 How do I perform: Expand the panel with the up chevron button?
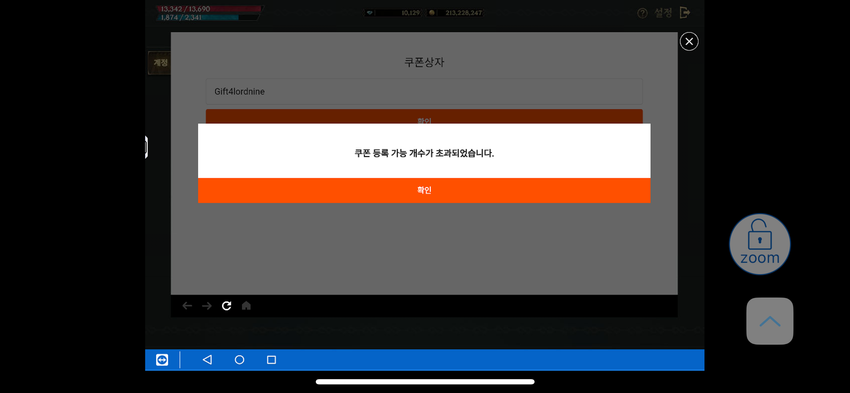point(770,321)
